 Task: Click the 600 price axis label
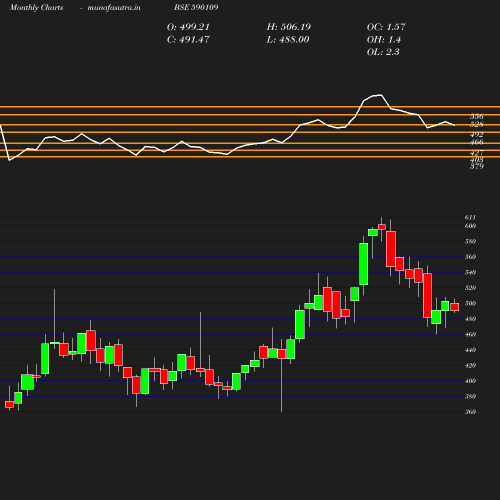pyautogui.click(x=470, y=226)
